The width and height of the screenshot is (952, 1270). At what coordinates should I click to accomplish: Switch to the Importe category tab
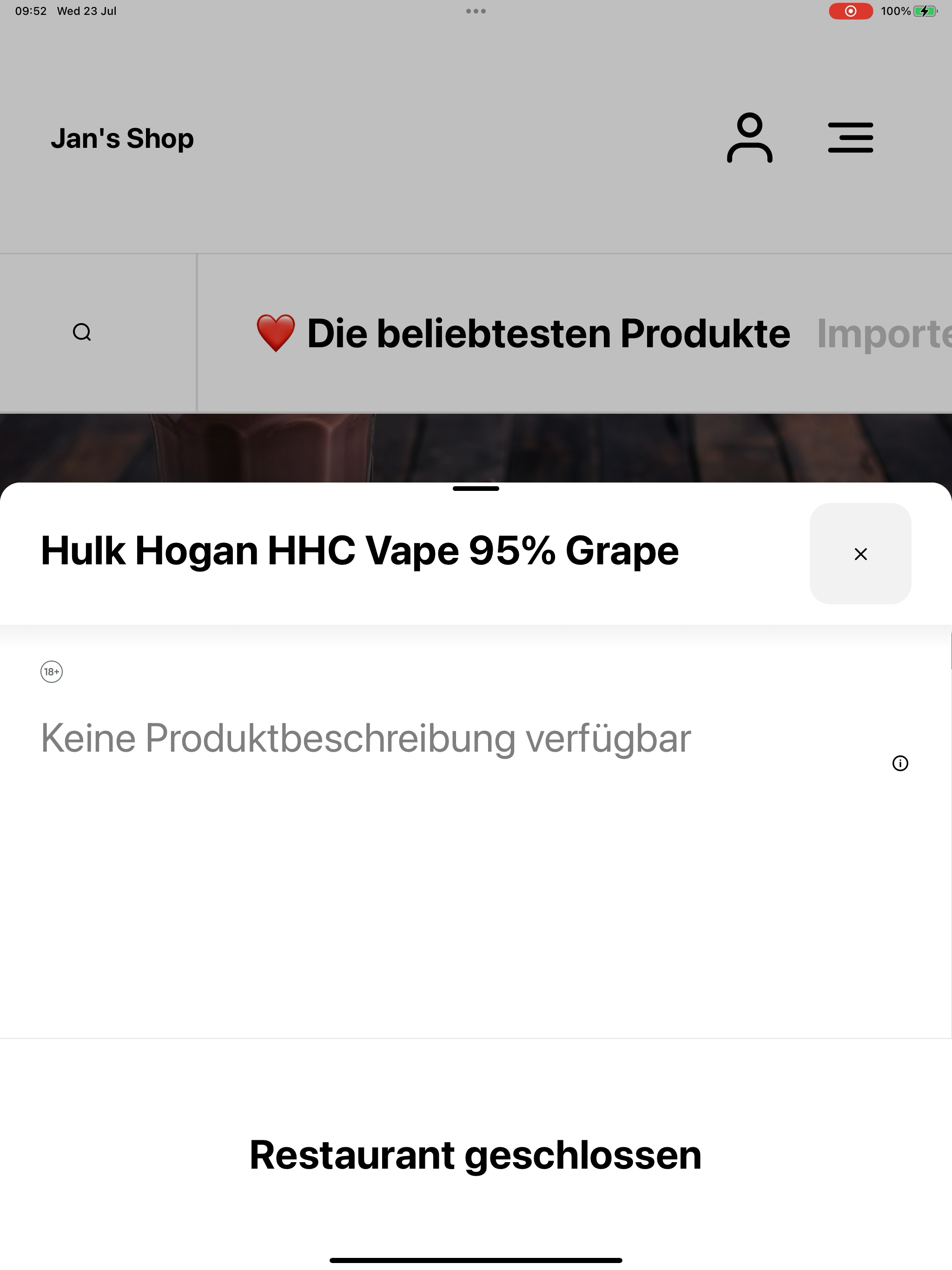click(884, 334)
